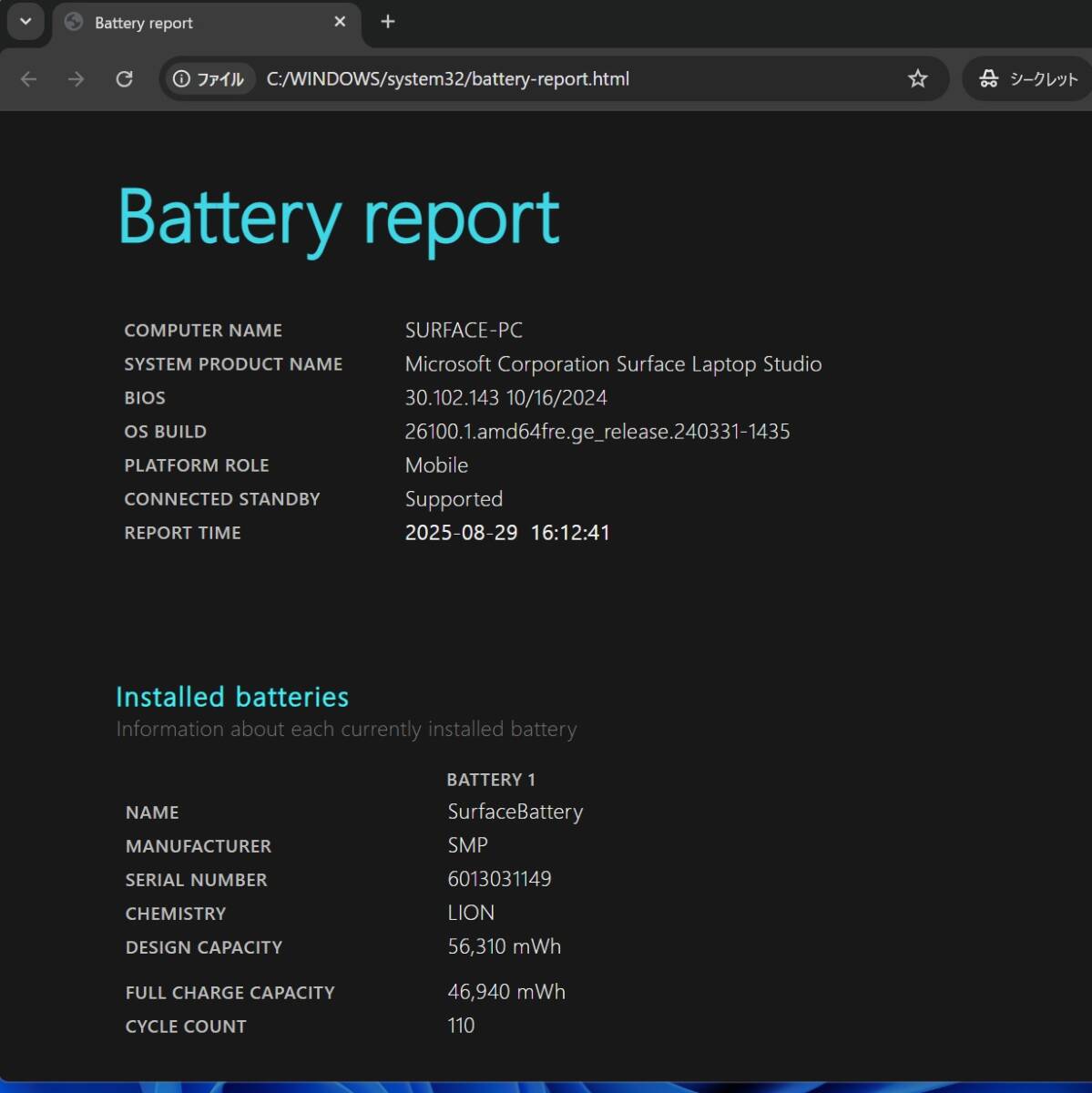Click the Installed batteries heading
Image resolution: width=1092 pixels, height=1093 pixels.
232,697
